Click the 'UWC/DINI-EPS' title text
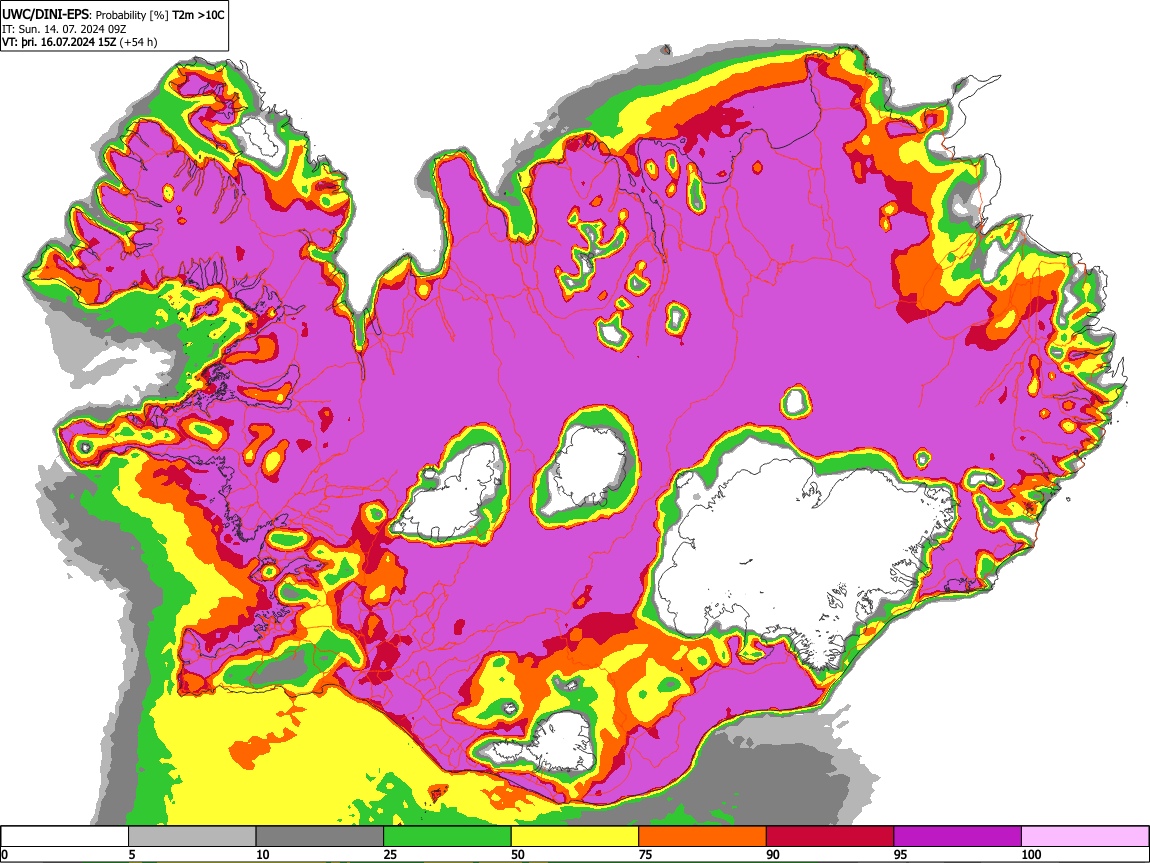The width and height of the screenshot is (1150, 863). tap(45, 15)
